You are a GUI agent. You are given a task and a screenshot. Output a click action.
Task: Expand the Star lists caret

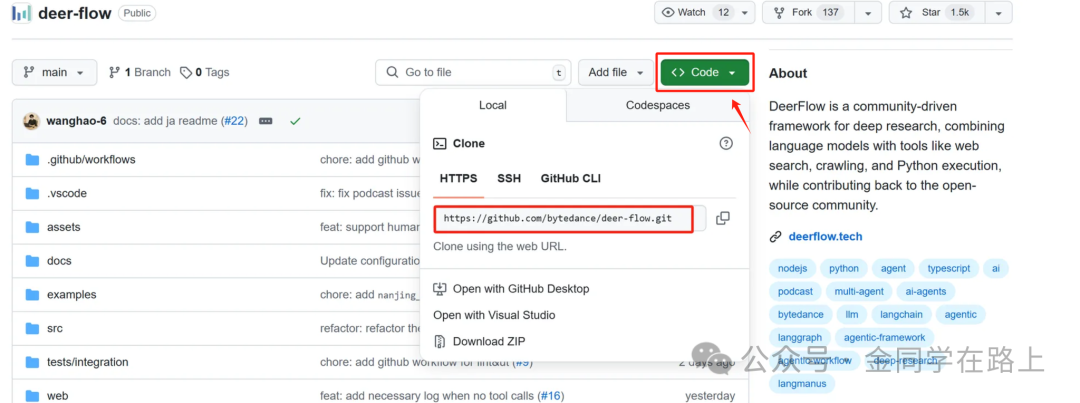point(998,12)
